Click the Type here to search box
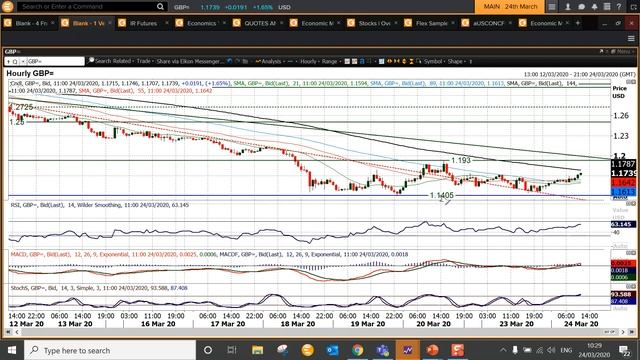 (x=110, y=350)
